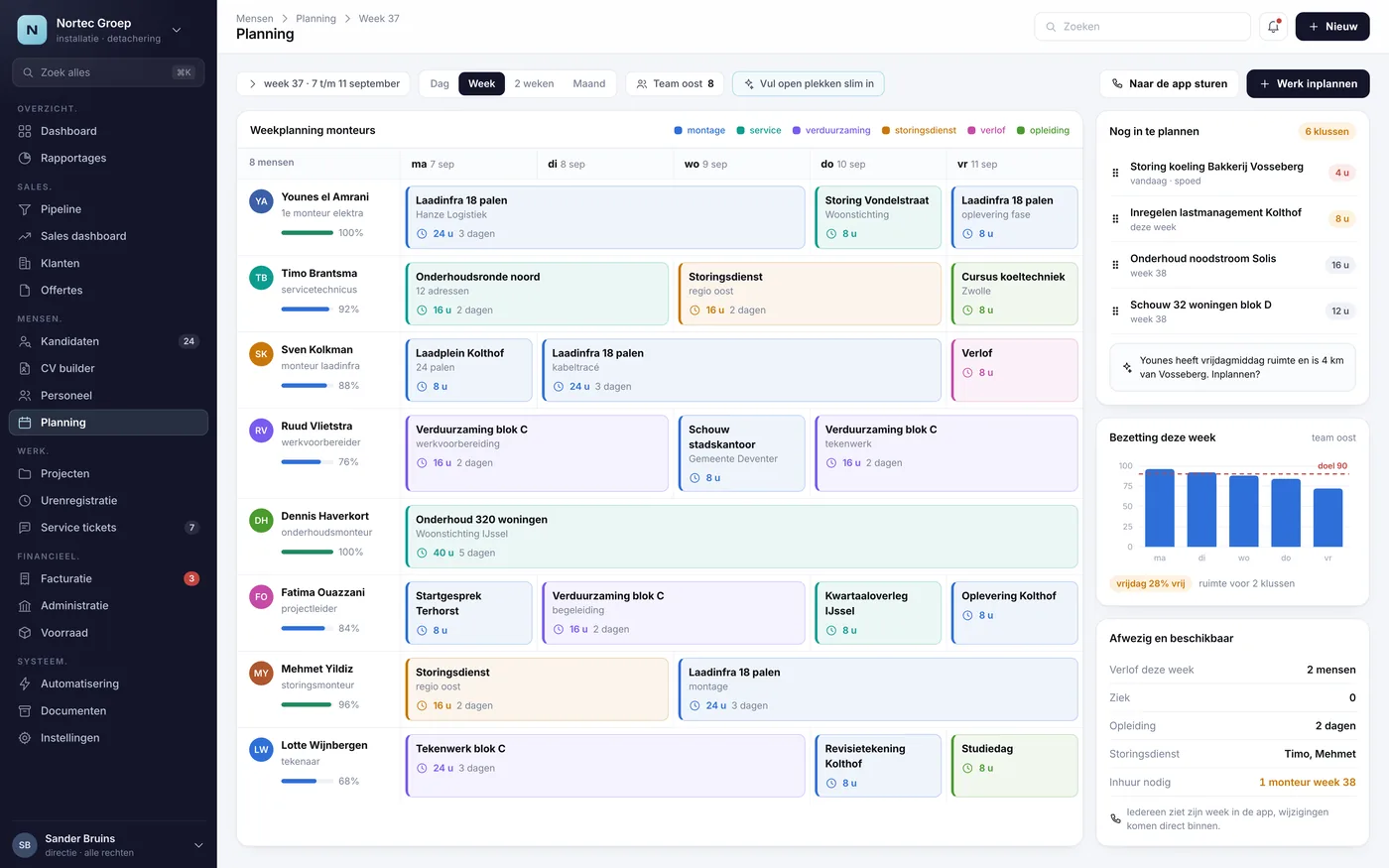
Task: Open the notifications bell
Action: (x=1273, y=27)
